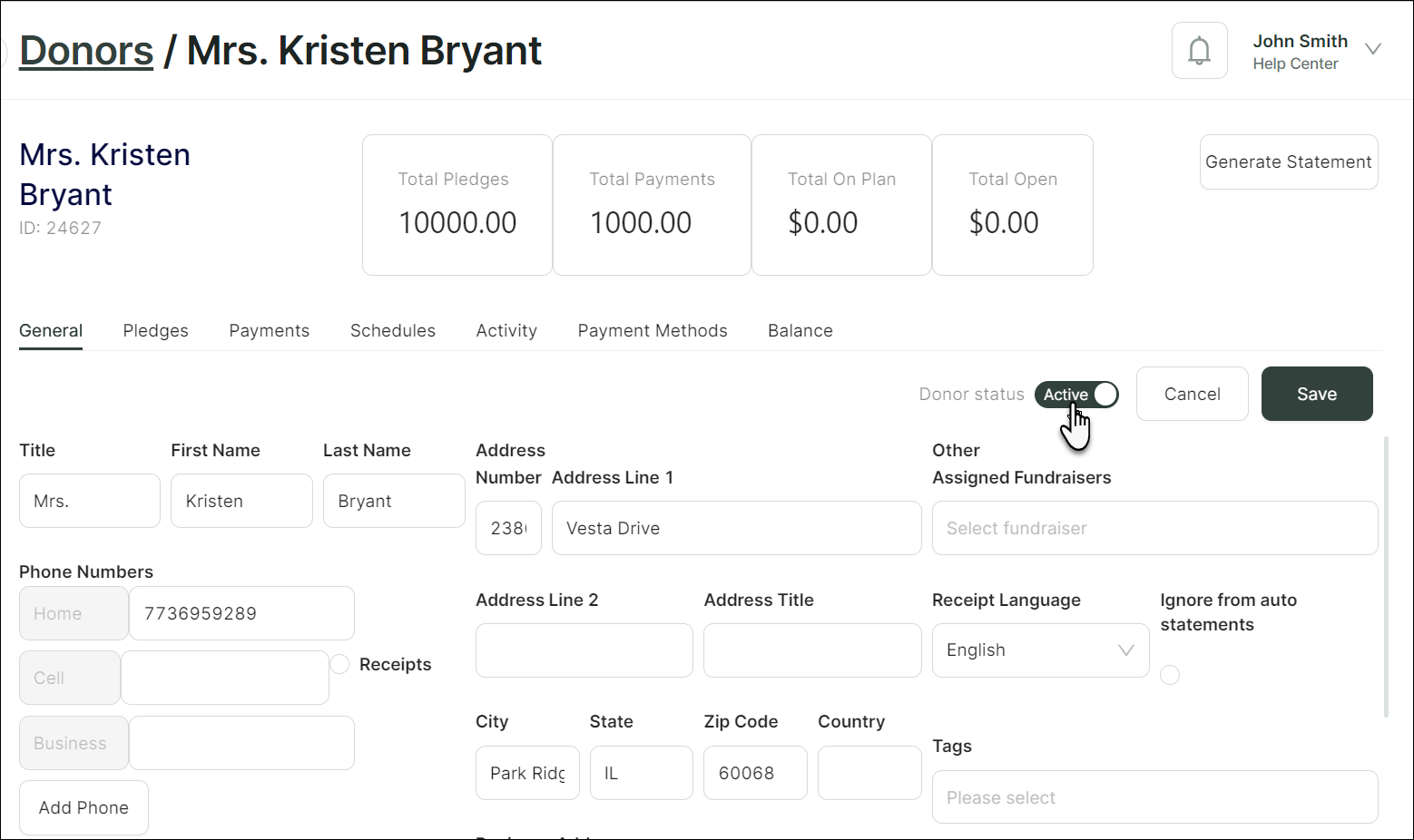Click the Add Phone button

pyautogui.click(x=83, y=807)
